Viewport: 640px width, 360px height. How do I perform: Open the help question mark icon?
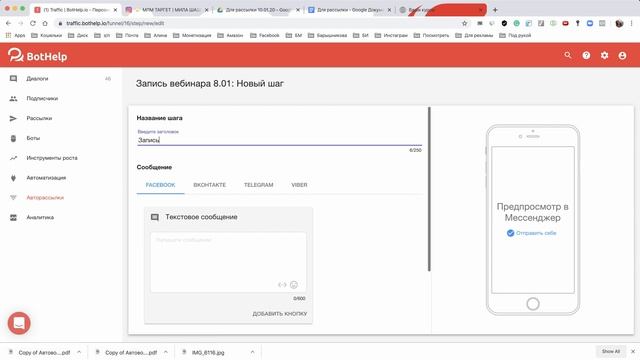click(x=586, y=56)
